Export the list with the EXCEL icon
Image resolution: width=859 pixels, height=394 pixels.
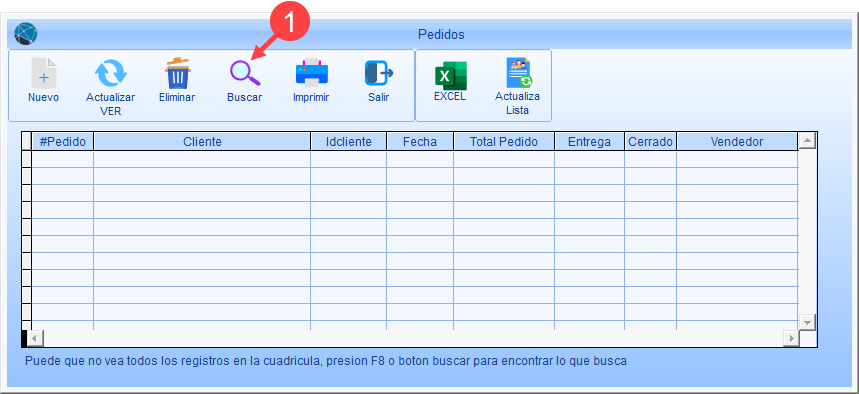(450, 75)
